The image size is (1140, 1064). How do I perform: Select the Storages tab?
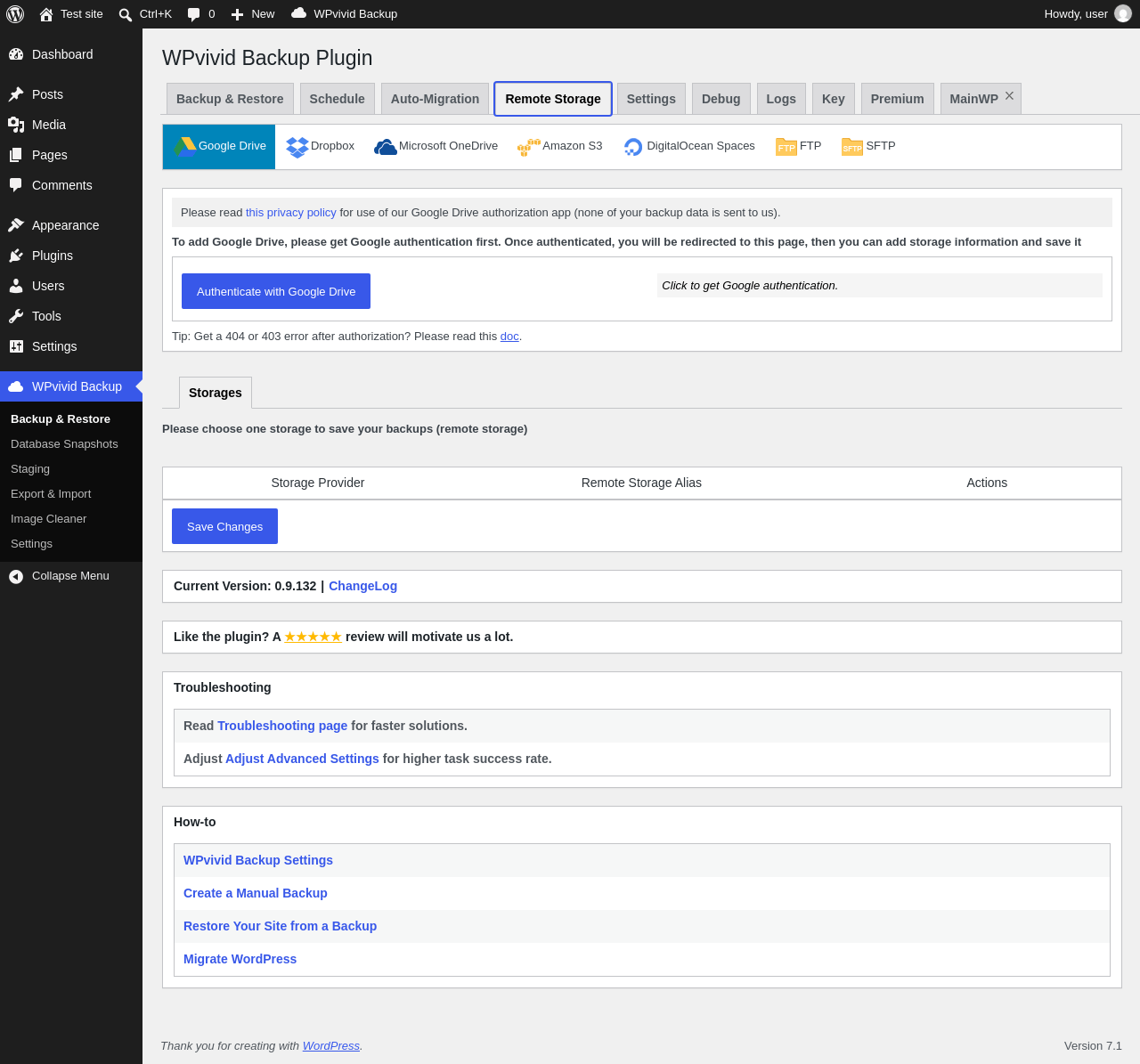(x=216, y=393)
